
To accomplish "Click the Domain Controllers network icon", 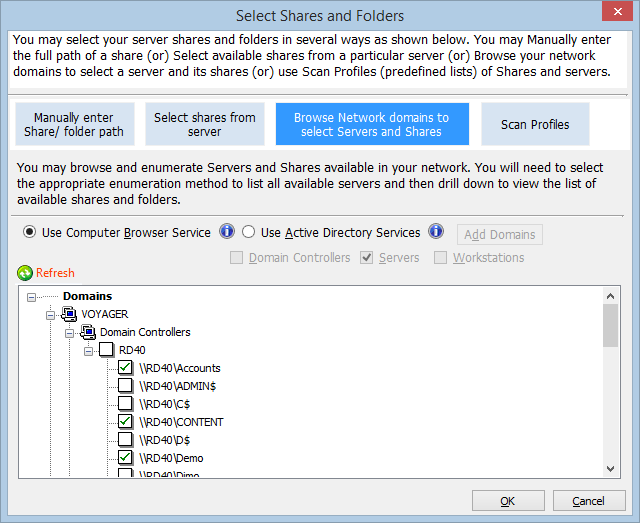I will (88, 332).
